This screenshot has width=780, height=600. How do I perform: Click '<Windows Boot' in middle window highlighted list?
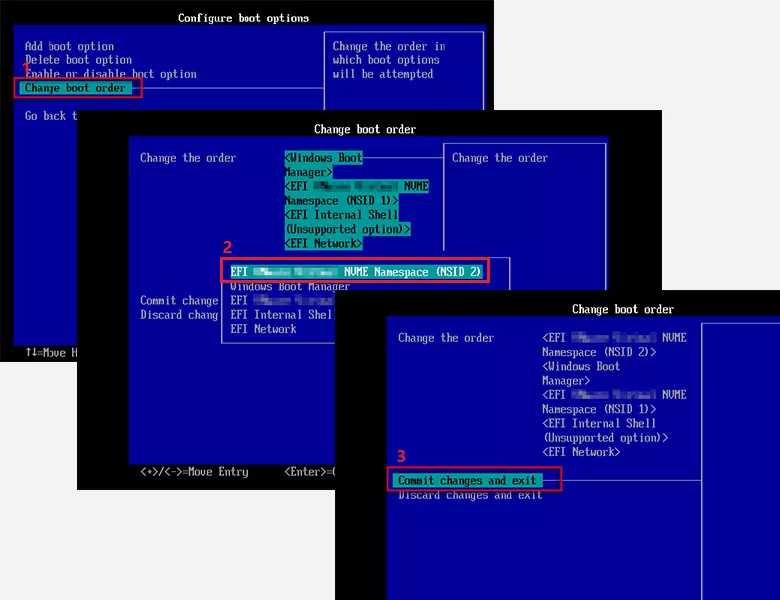(323, 158)
